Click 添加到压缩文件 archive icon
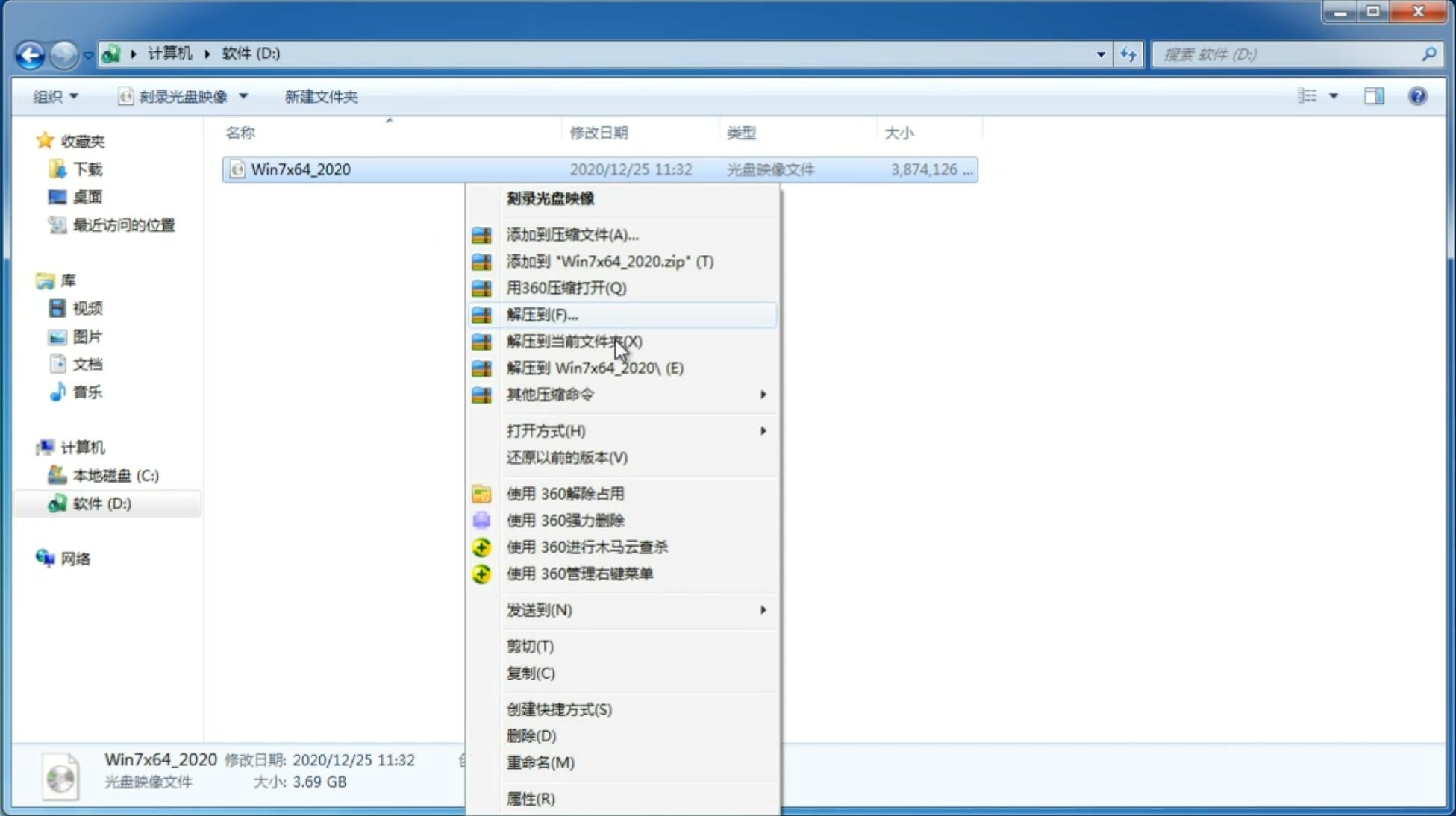 [482, 234]
